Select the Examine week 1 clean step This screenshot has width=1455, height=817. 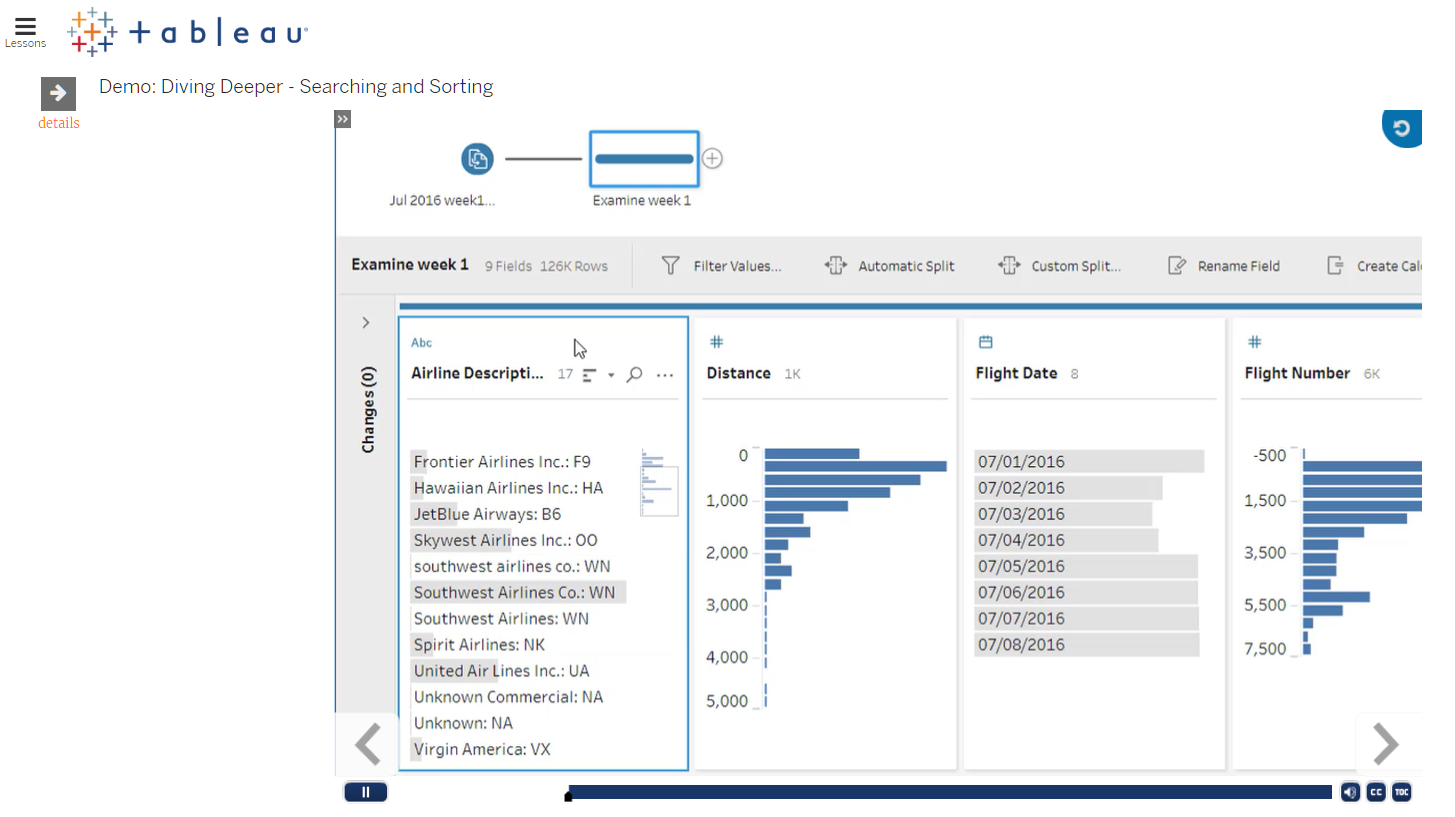coord(644,158)
